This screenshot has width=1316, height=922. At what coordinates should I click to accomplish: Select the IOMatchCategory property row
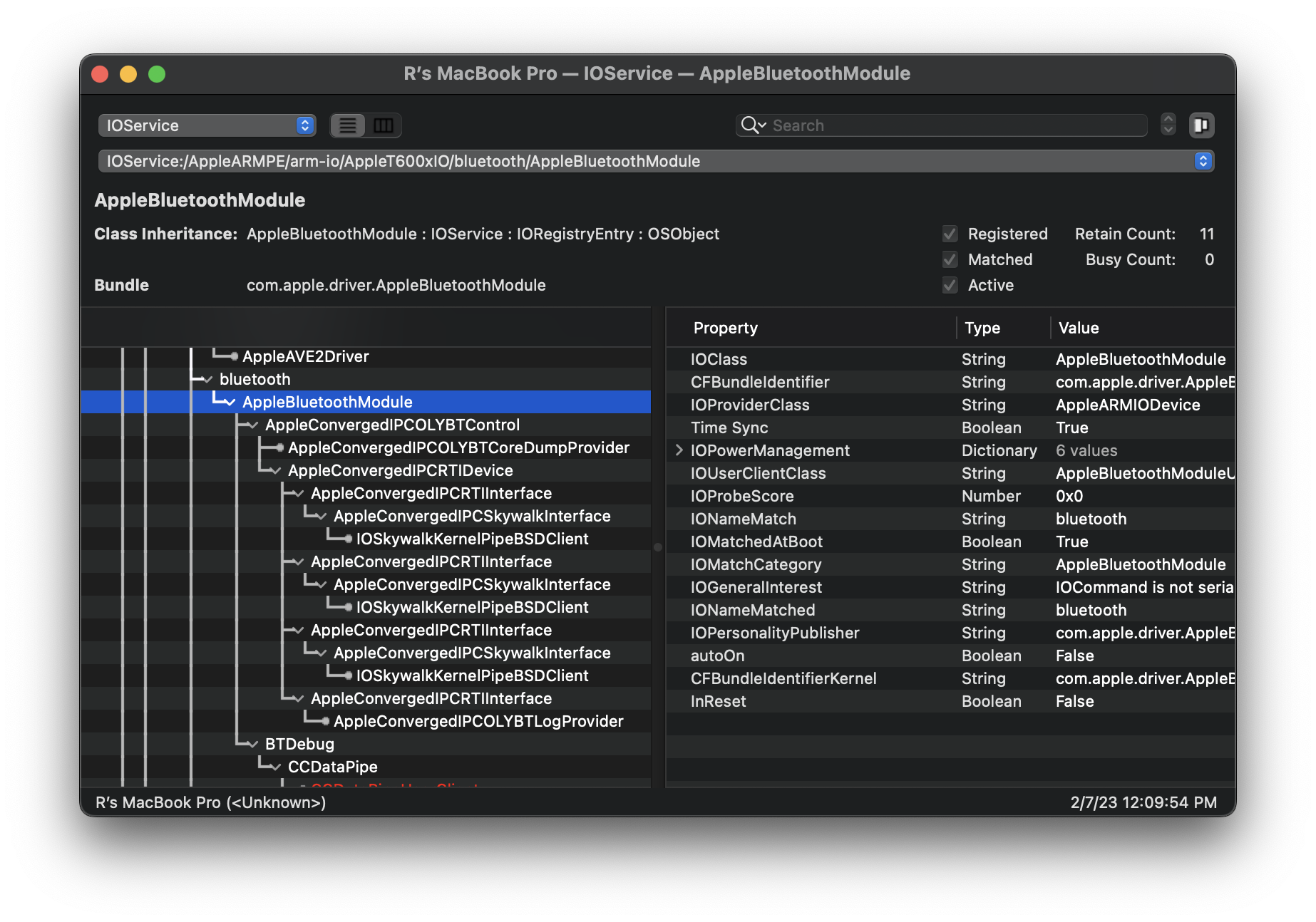click(950, 564)
